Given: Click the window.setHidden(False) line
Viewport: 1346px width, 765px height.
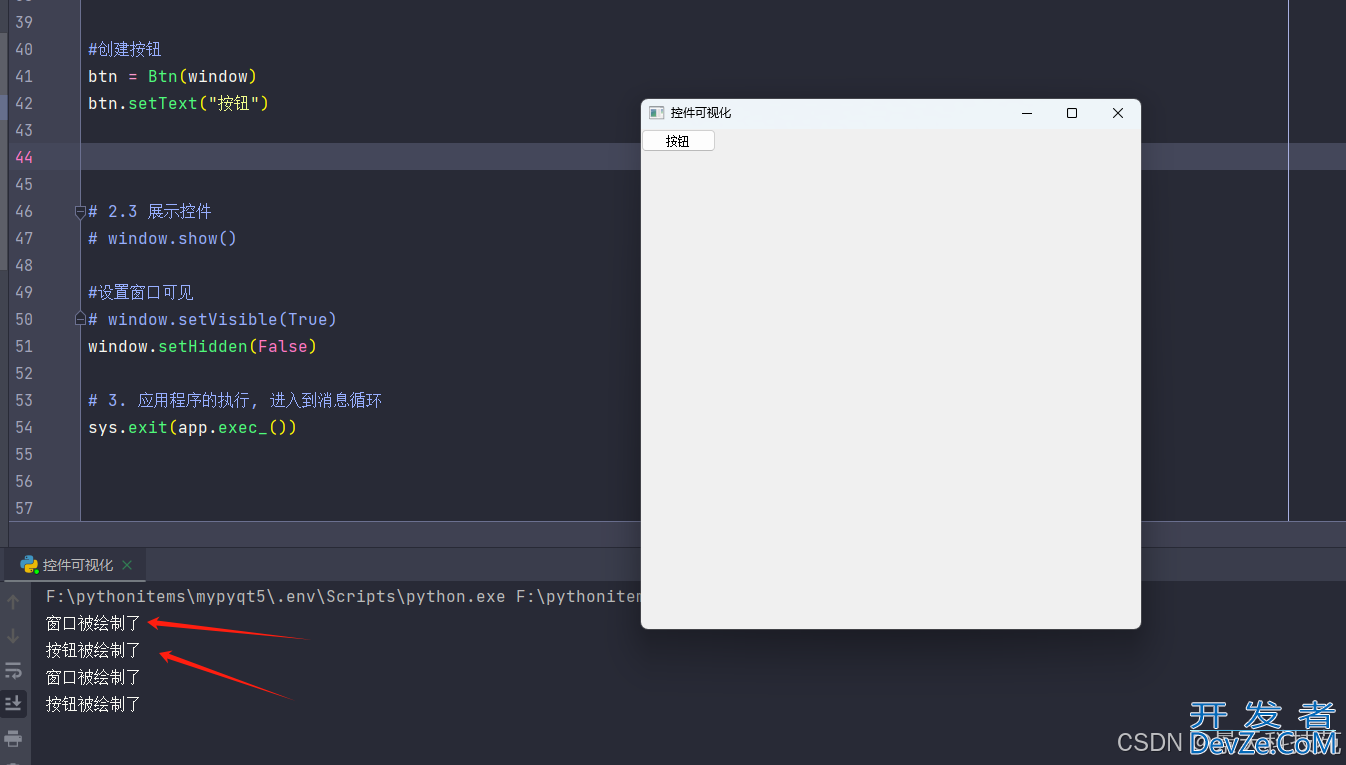Looking at the screenshot, I should pyautogui.click(x=202, y=346).
